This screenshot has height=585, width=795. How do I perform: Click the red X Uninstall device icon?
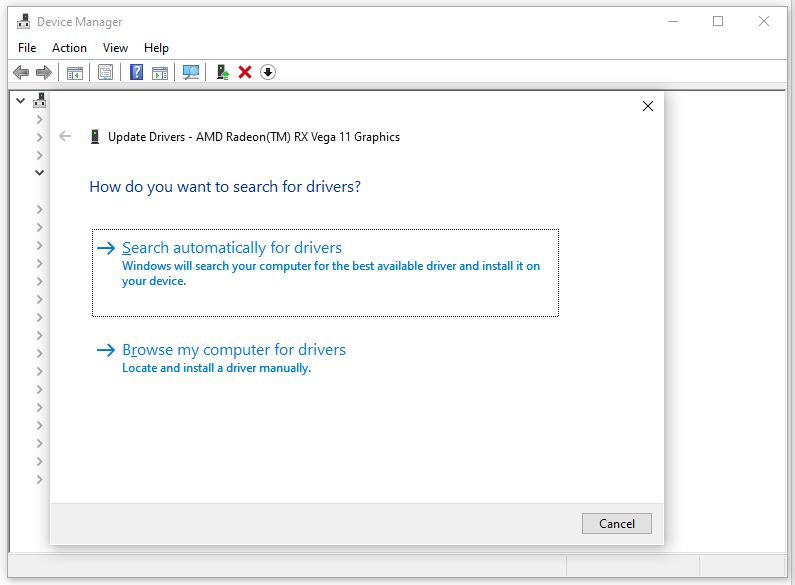pyautogui.click(x=245, y=72)
